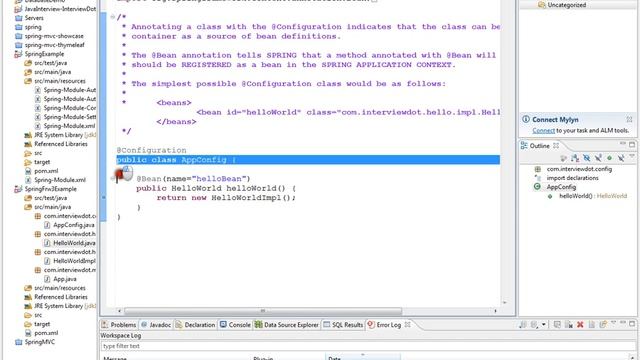
Task: Select the SpringFrw3Example project
Action: point(50,189)
